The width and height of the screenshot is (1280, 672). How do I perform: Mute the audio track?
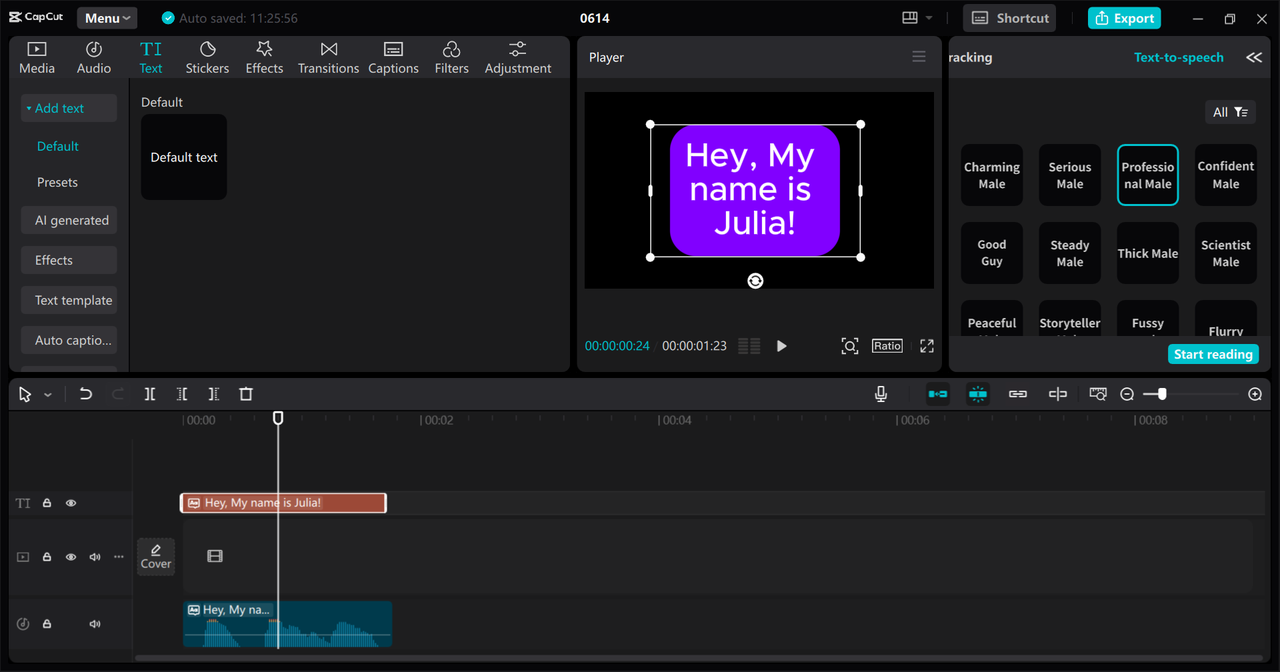click(95, 624)
